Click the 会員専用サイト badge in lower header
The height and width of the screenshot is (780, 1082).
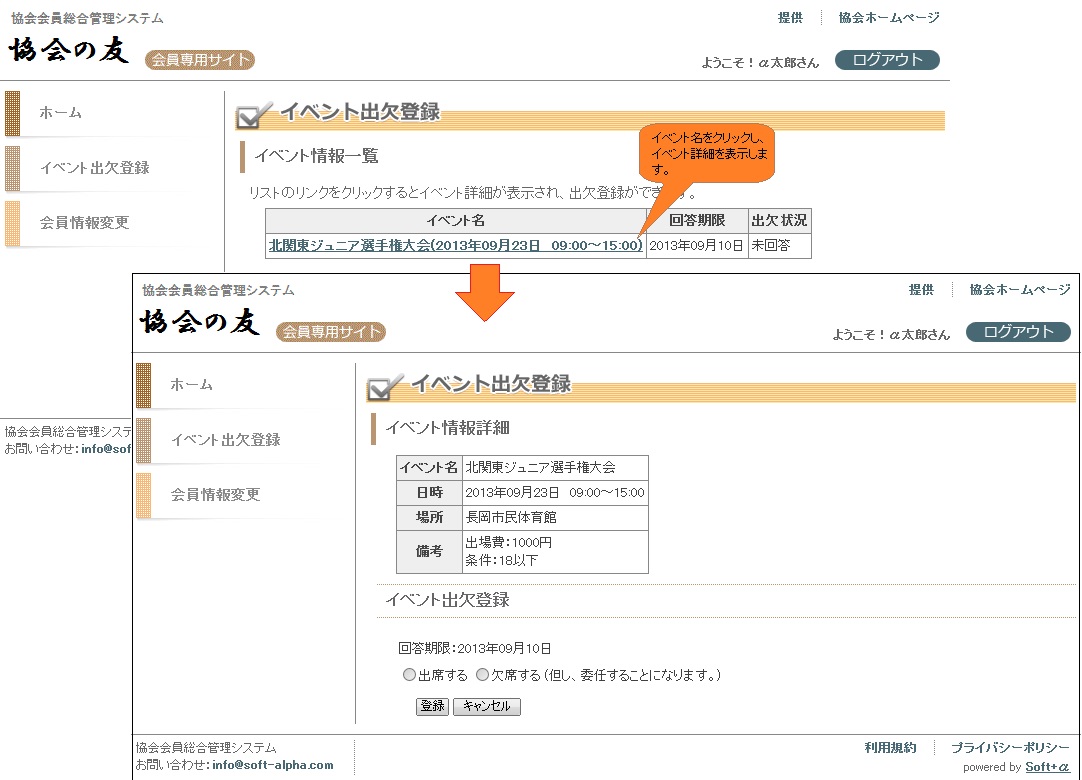(x=331, y=332)
